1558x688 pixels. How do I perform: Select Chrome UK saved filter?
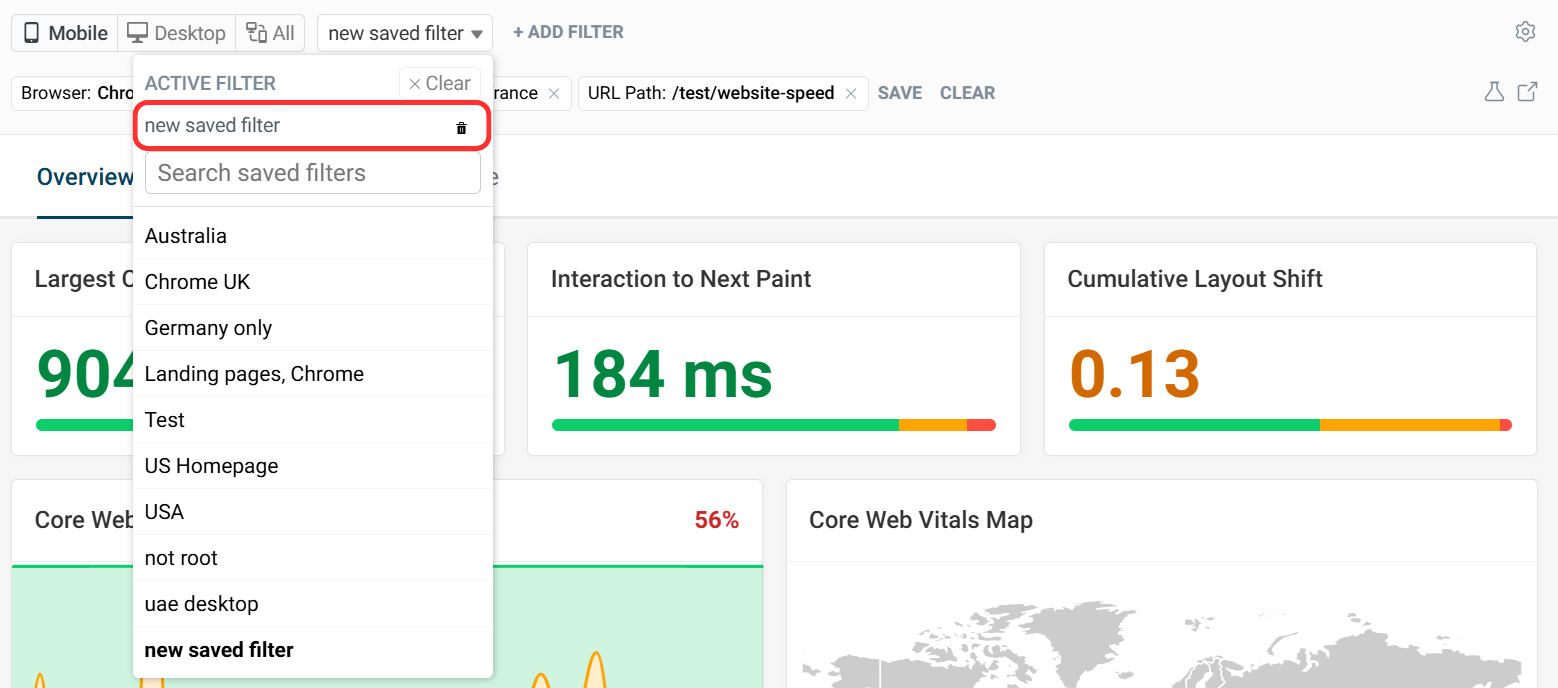197,282
